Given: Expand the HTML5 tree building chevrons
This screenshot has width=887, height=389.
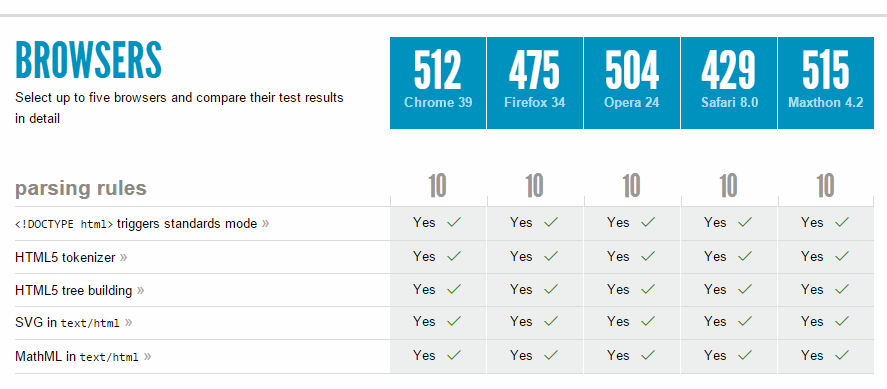Looking at the screenshot, I should (140, 291).
